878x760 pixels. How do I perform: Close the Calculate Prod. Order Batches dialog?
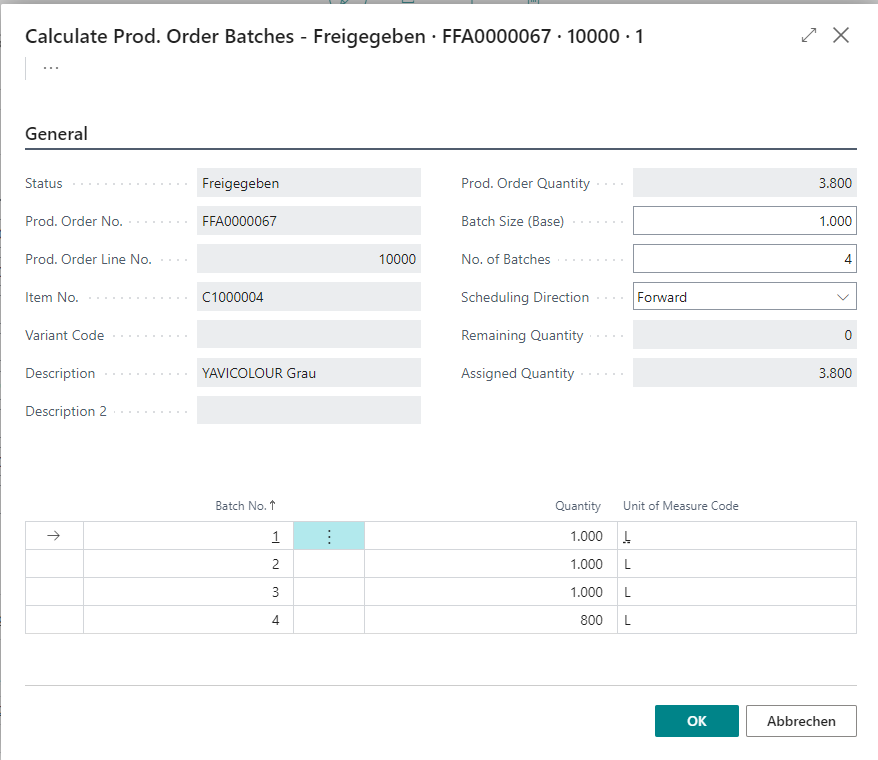(840, 35)
